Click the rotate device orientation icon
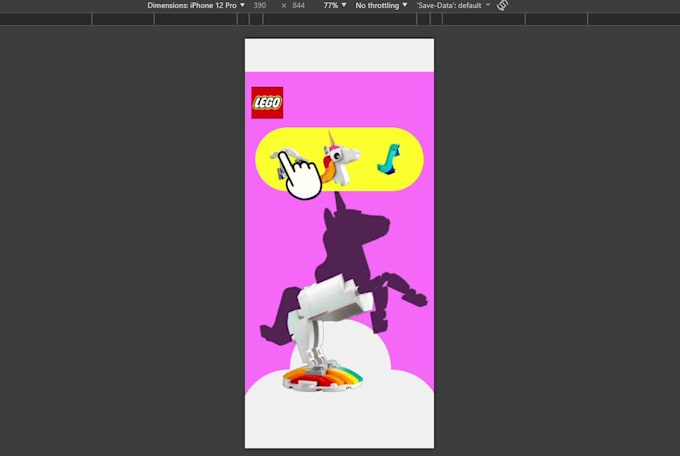Screen dimensions: 680x456 [502, 6]
